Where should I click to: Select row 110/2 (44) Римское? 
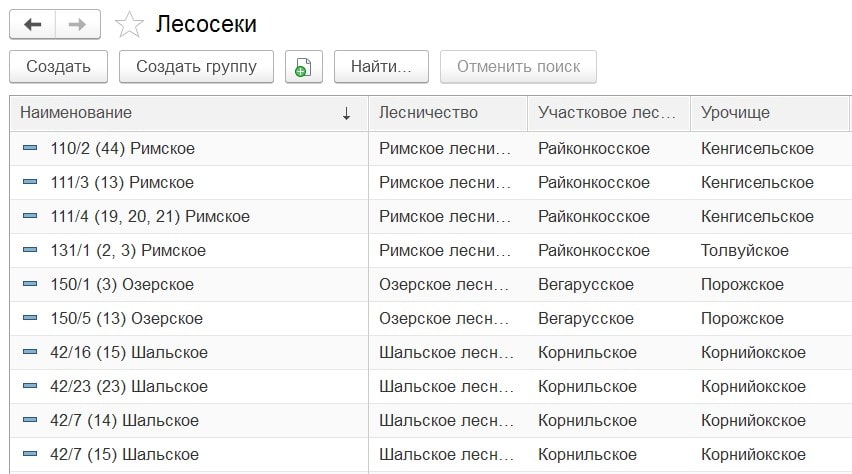tap(430, 148)
